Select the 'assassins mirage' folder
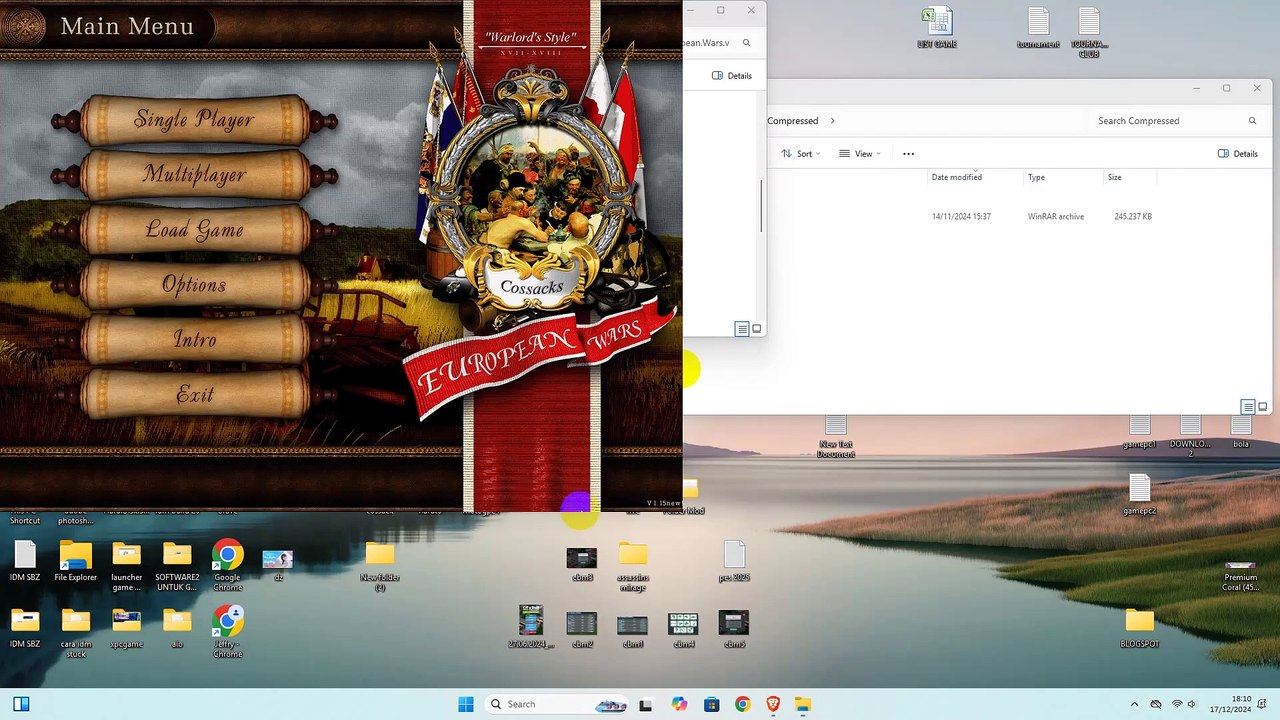The image size is (1280, 720). (632, 565)
